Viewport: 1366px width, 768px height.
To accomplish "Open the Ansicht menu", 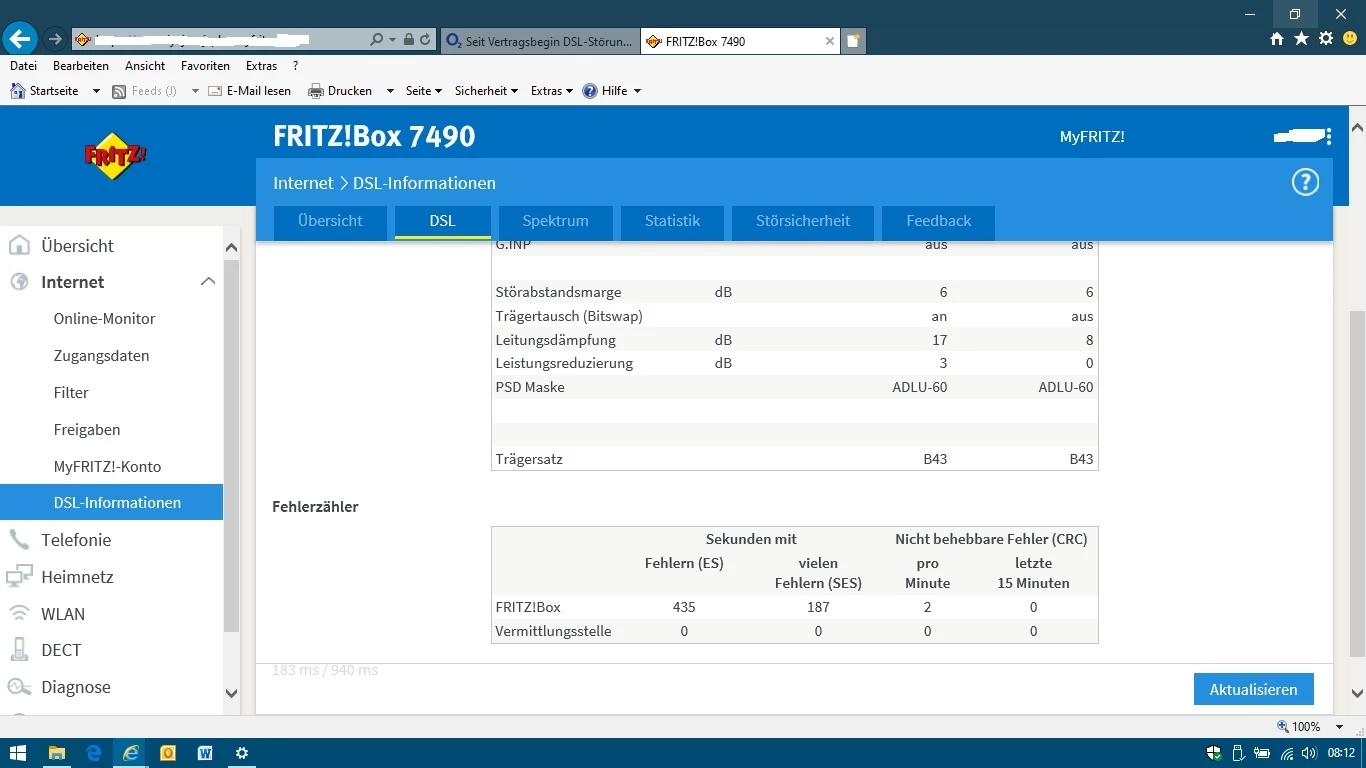I will click(x=145, y=66).
